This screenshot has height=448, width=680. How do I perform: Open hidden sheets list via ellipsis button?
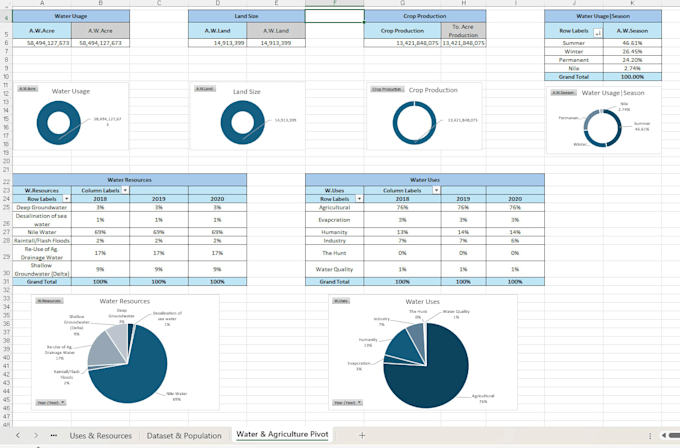(54, 435)
